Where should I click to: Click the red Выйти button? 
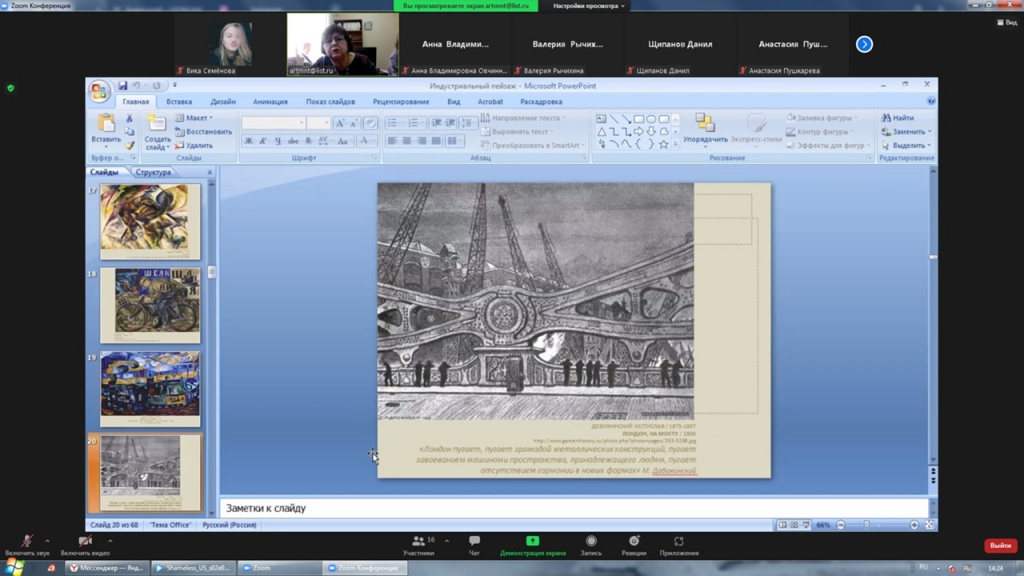1000,546
